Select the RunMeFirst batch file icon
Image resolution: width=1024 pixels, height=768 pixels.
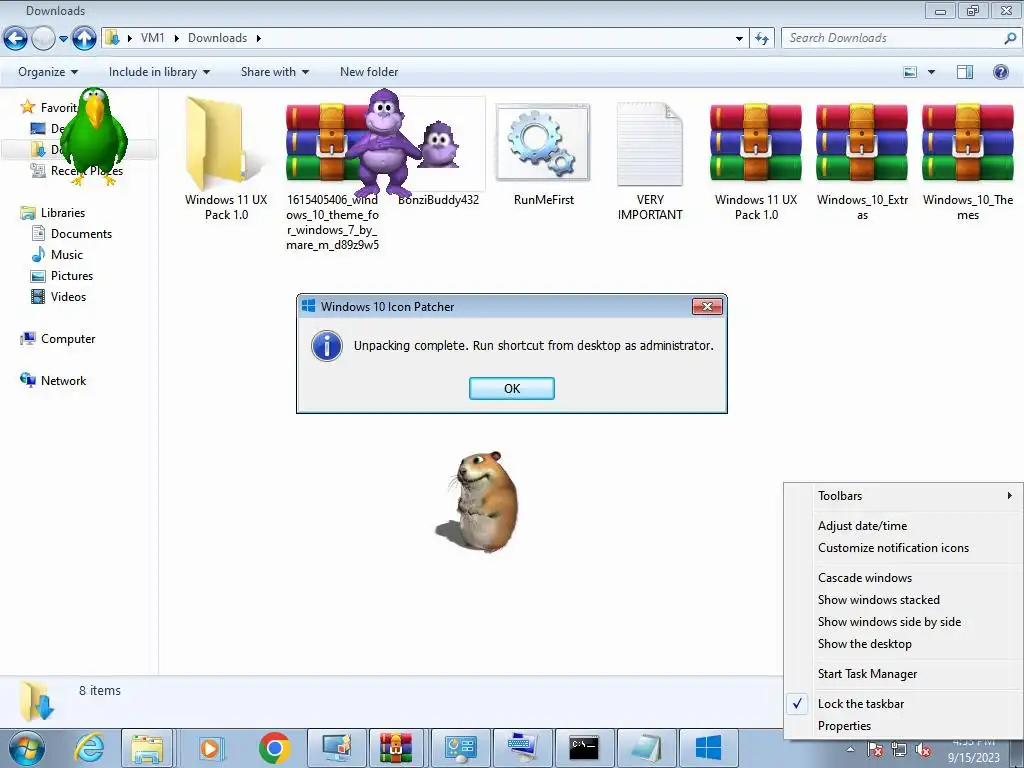[543, 143]
